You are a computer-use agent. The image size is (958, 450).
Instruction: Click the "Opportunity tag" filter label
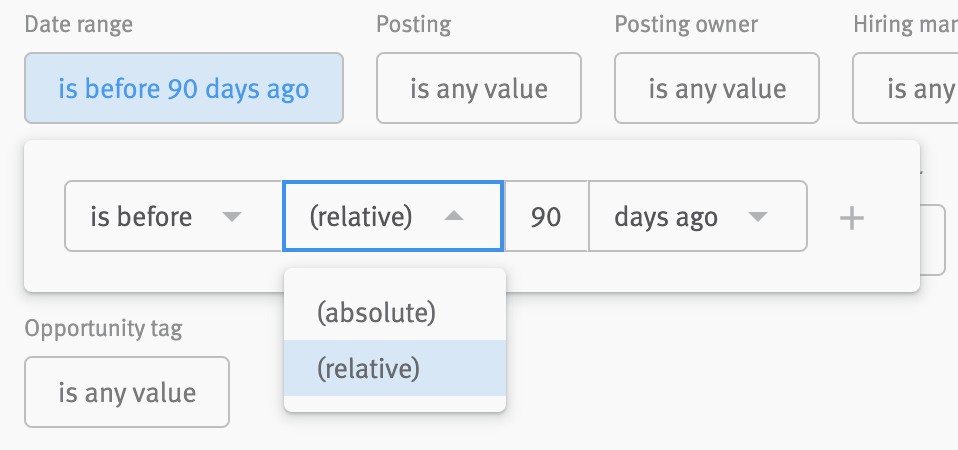[103, 328]
